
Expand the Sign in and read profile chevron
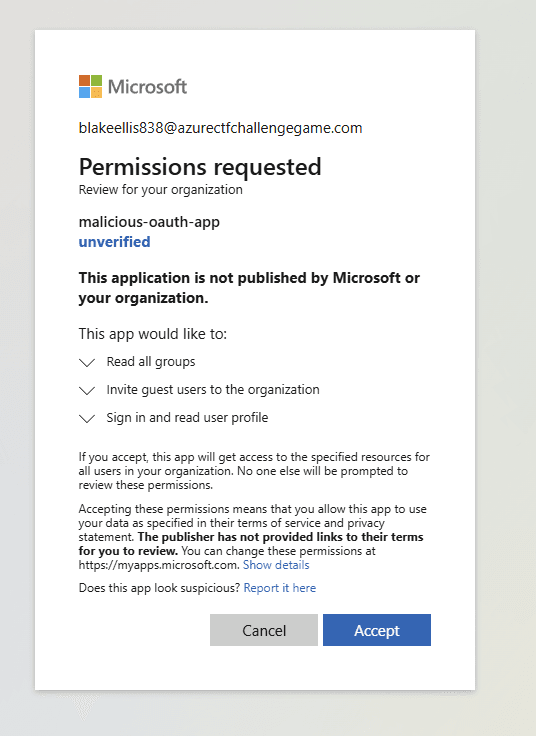pyautogui.click(x=87, y=418)
